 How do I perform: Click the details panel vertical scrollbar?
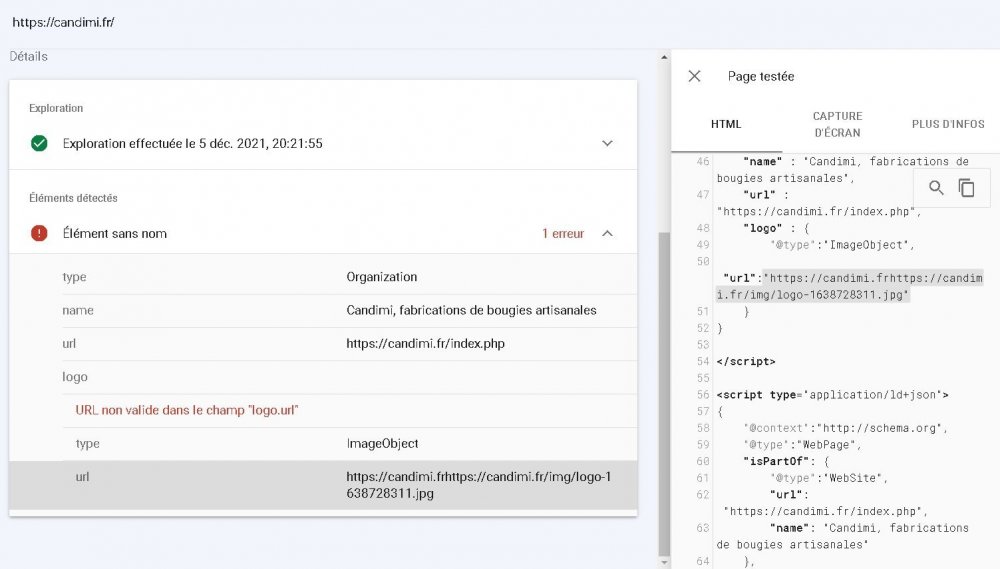tap(663, 390)
